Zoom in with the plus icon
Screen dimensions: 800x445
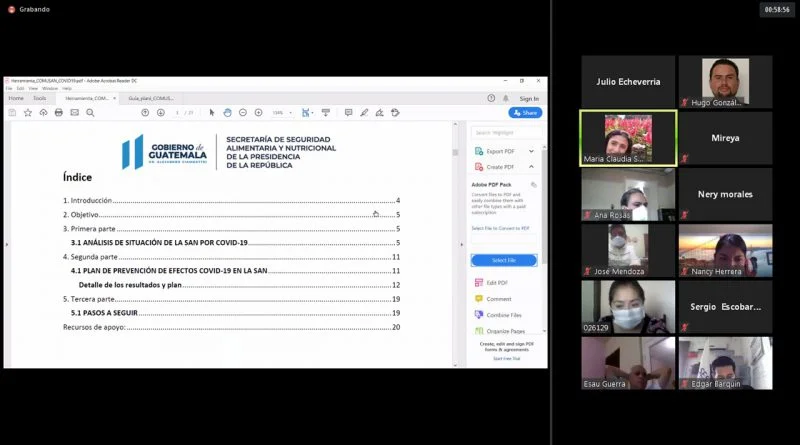point(259,113)
